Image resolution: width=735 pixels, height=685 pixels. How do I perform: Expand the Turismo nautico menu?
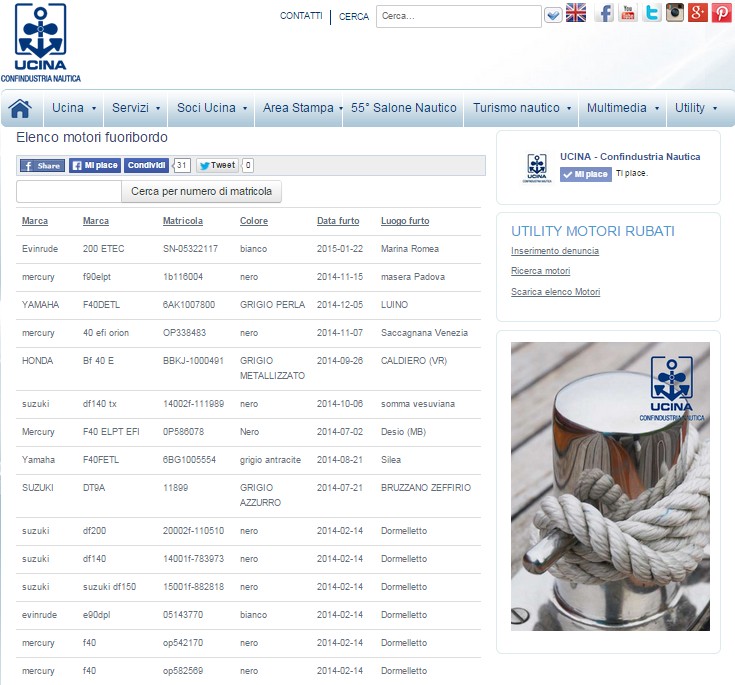pyautogui.click(x=521, y=108)
